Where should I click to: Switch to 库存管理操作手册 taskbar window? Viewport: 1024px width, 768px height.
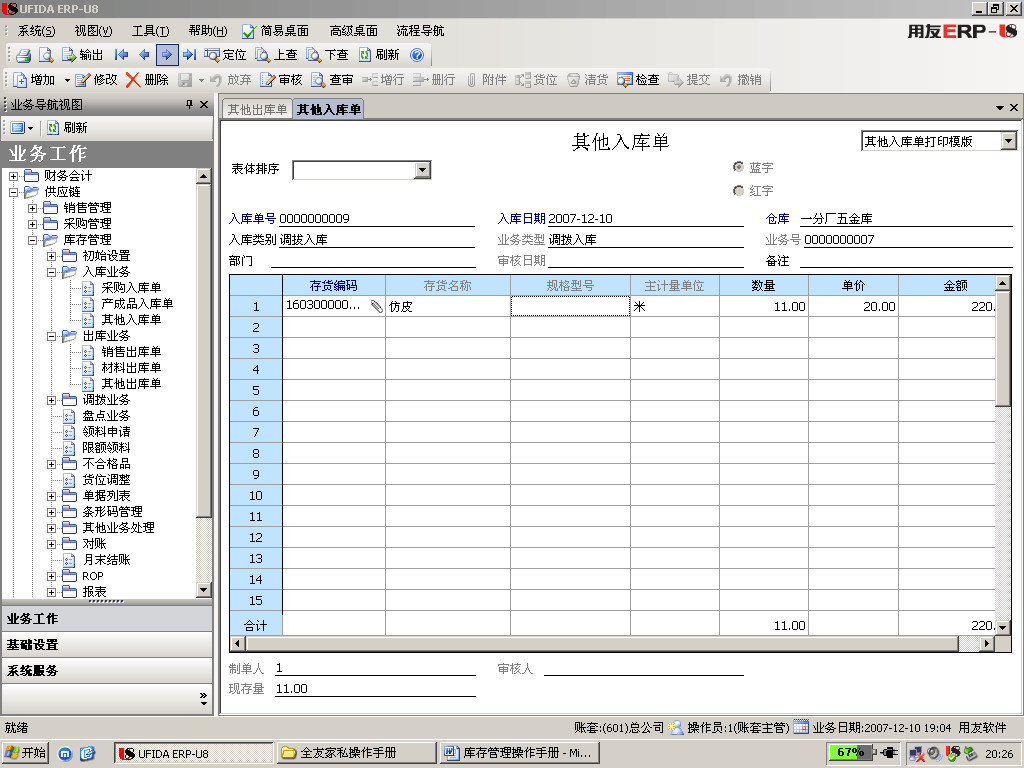click(519, 753)
